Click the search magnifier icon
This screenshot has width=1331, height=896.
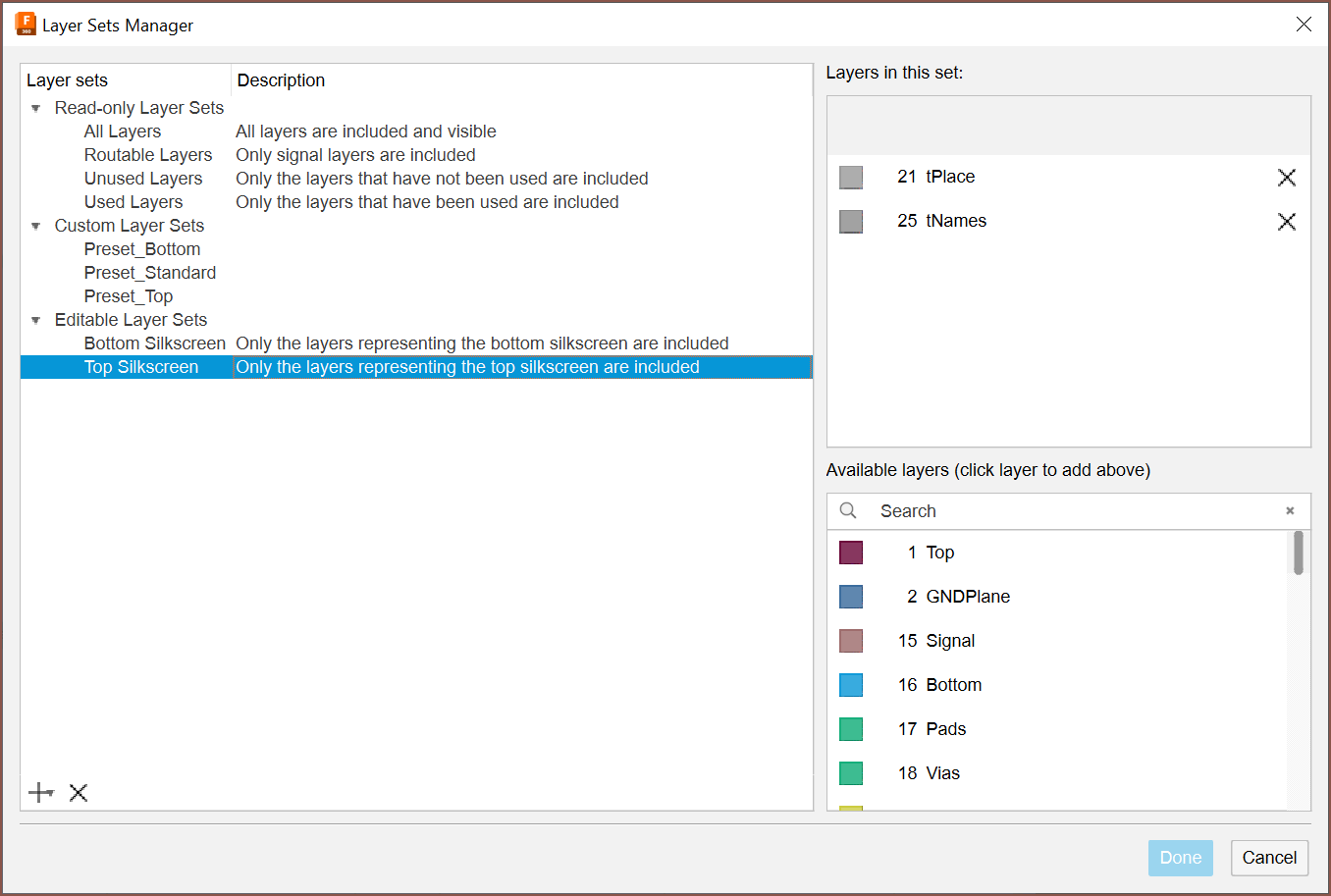click(x=848, y=511)
